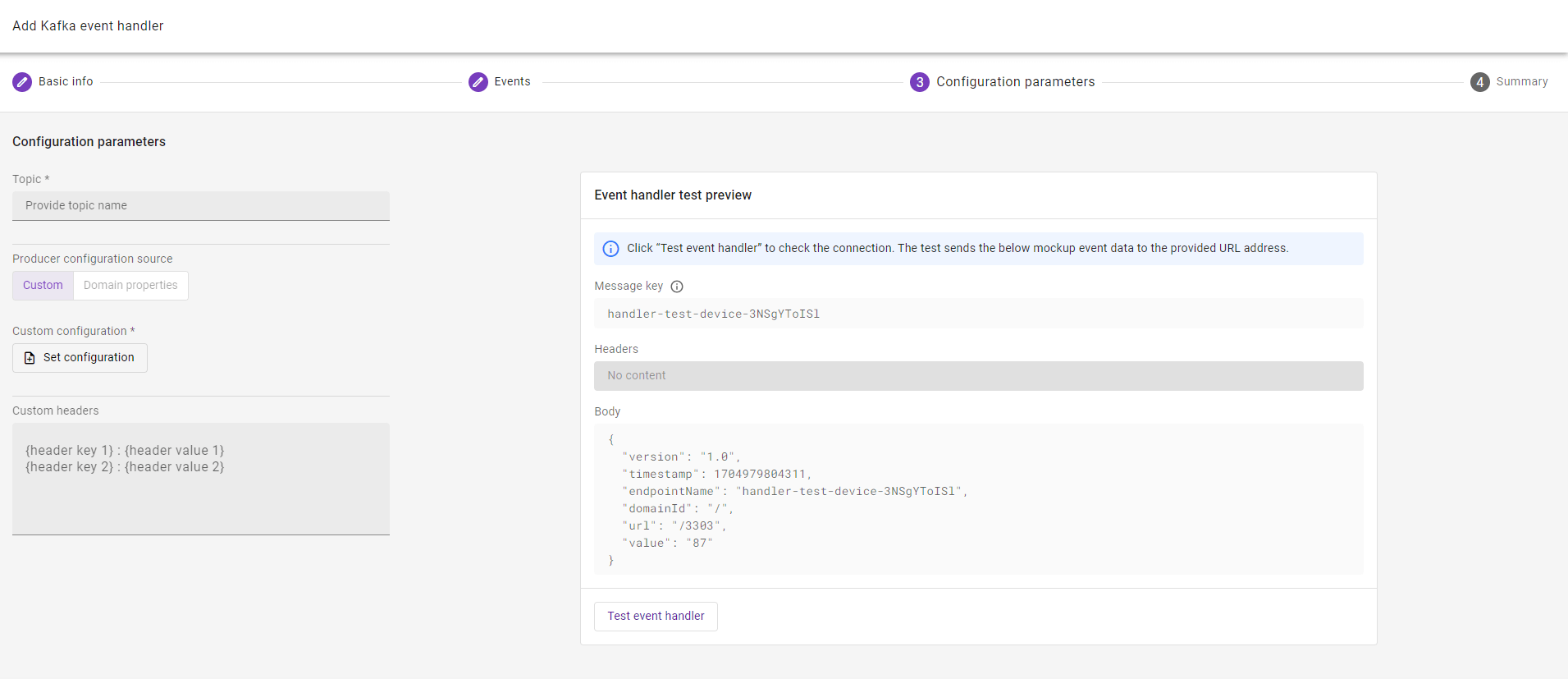This screenshot has width=1568, height=679.
Task: Go to the Events step
Action: pos(512,81)
